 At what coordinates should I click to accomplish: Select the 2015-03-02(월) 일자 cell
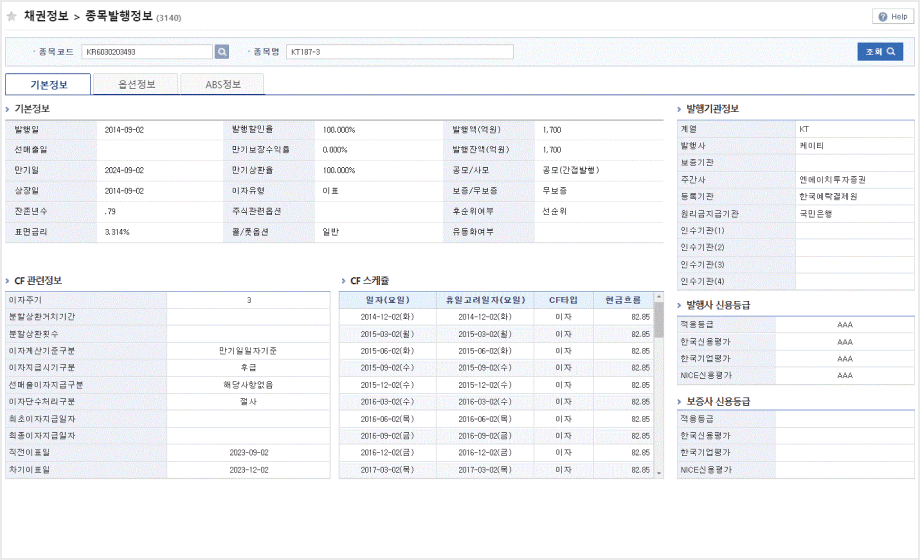coord(387,334)
